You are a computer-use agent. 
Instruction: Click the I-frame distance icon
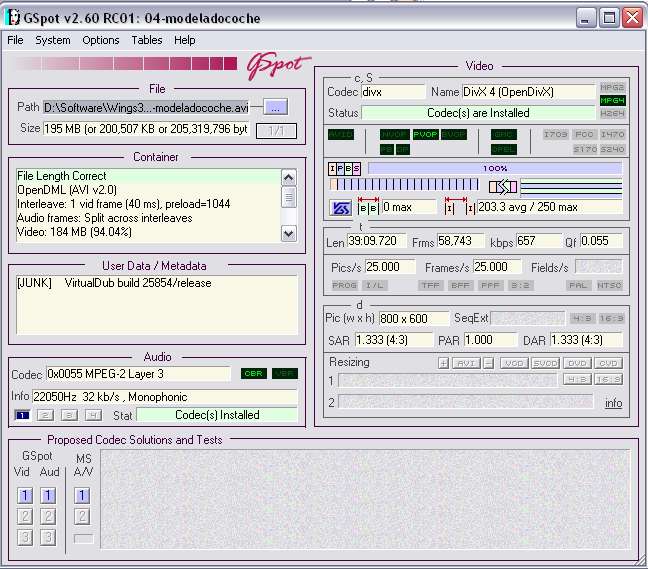pyautogui.click(x=459, y=206)
